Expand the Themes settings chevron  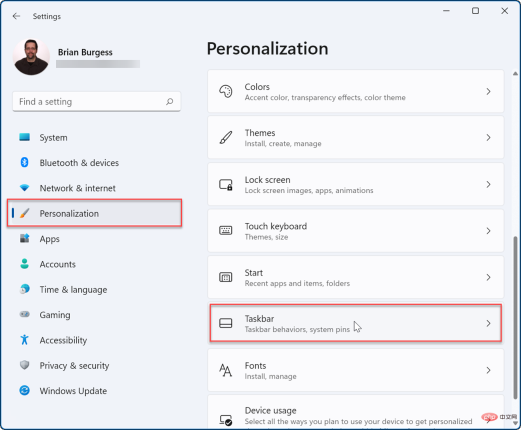(488, 138)
